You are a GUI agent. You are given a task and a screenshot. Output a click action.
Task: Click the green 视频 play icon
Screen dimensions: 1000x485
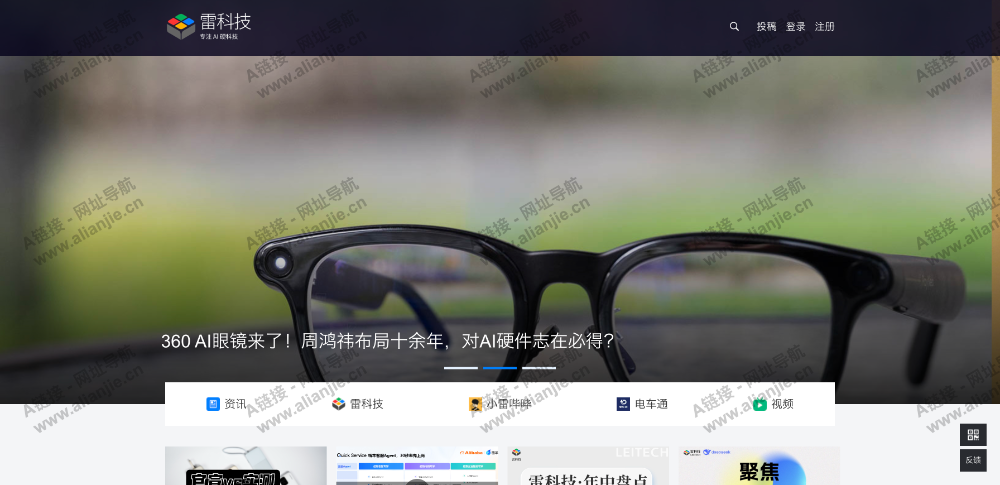760,404
